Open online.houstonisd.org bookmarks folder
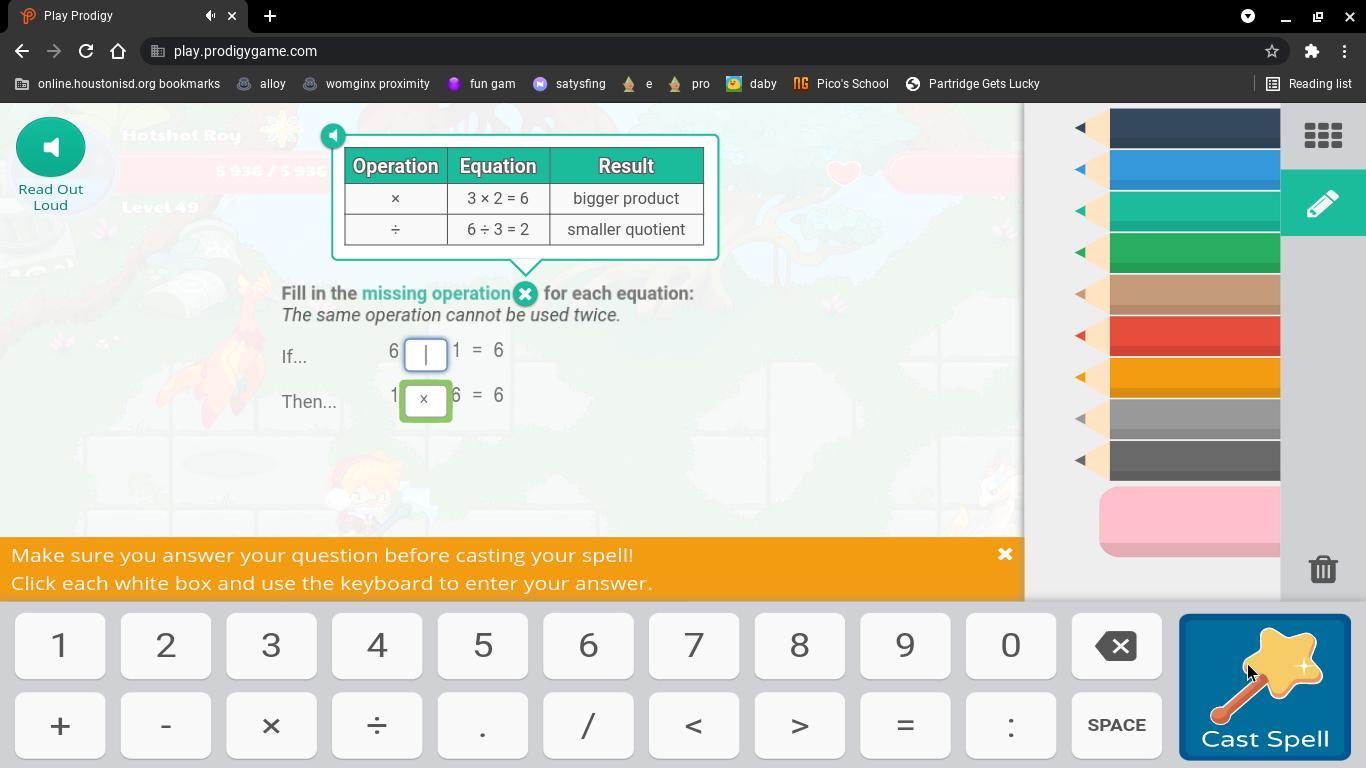The height and width of the screenshot is (768, 1366). pyautogui.click(x=117, y=84)
